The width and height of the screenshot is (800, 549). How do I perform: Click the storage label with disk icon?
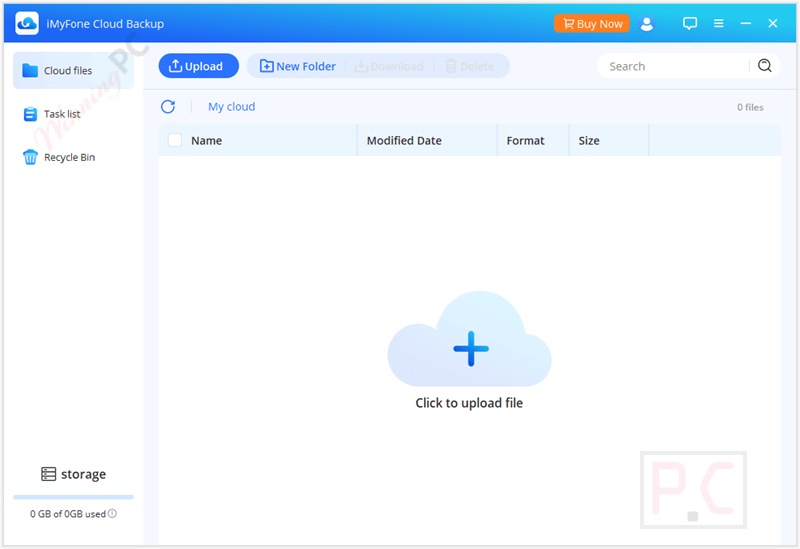tap(73, 474)
